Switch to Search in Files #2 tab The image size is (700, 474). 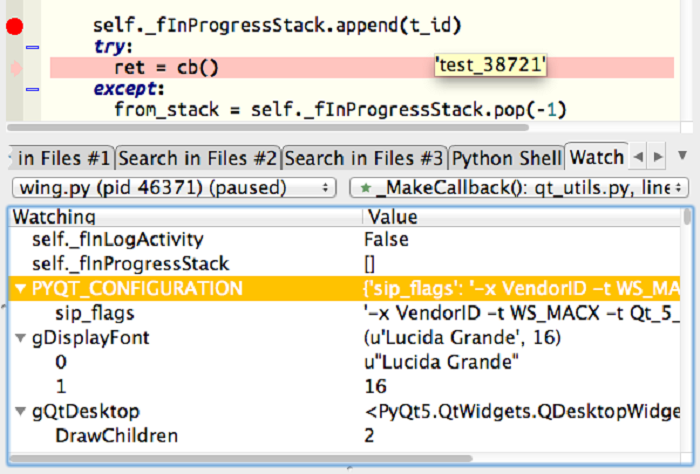[198, 158]
